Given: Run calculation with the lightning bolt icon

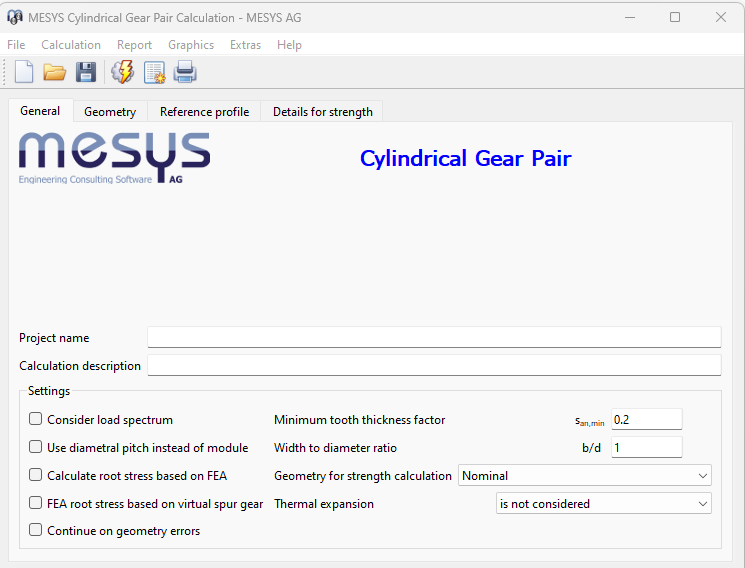Looking at the screenshot, I should pyautogui.click(x=122, y=72).
